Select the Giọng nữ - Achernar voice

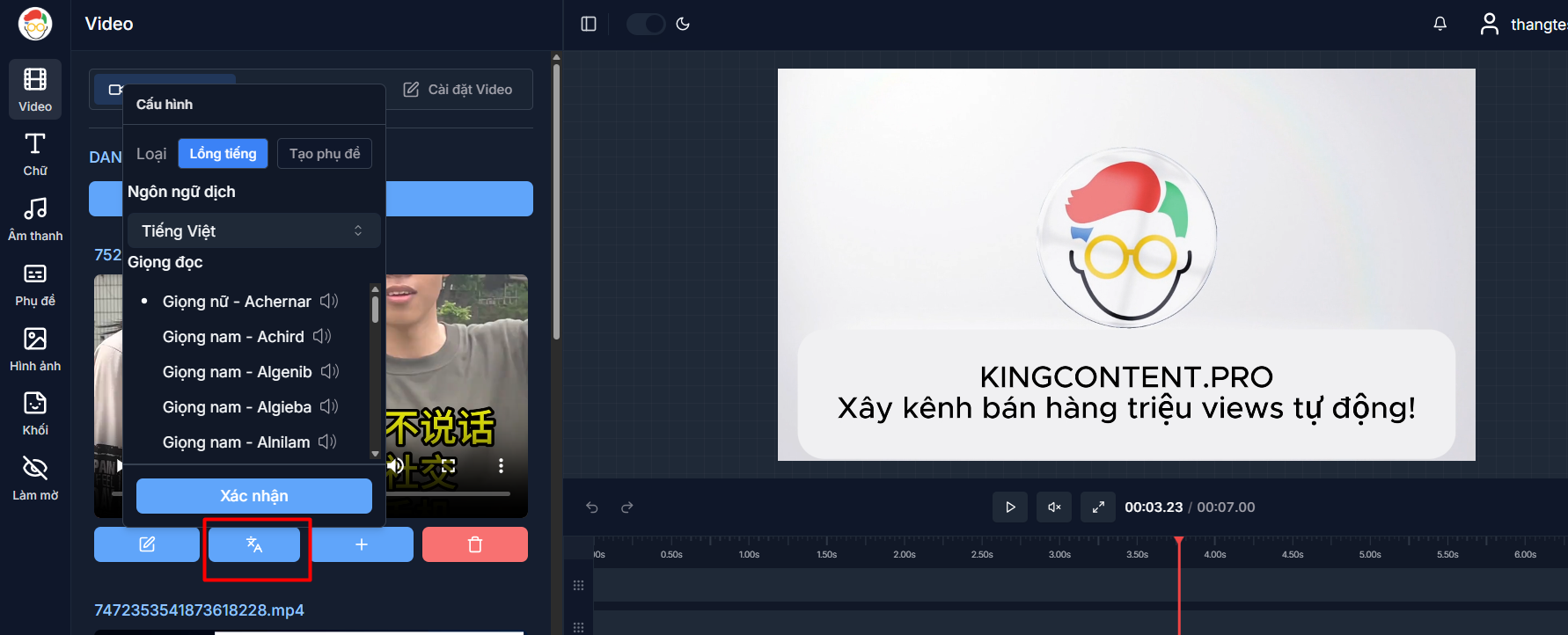237,302
